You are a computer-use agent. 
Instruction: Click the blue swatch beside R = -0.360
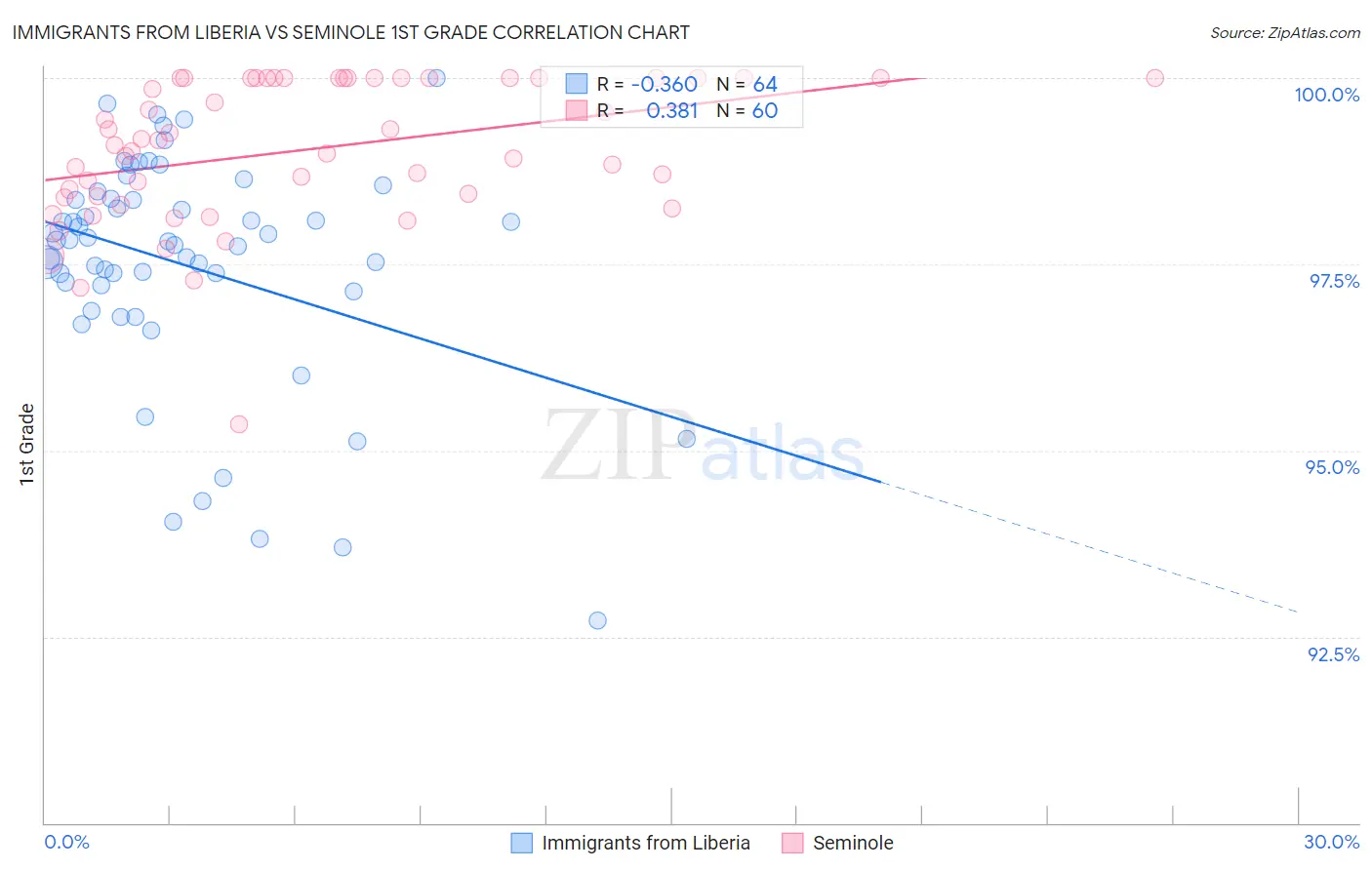click(577, 84)
